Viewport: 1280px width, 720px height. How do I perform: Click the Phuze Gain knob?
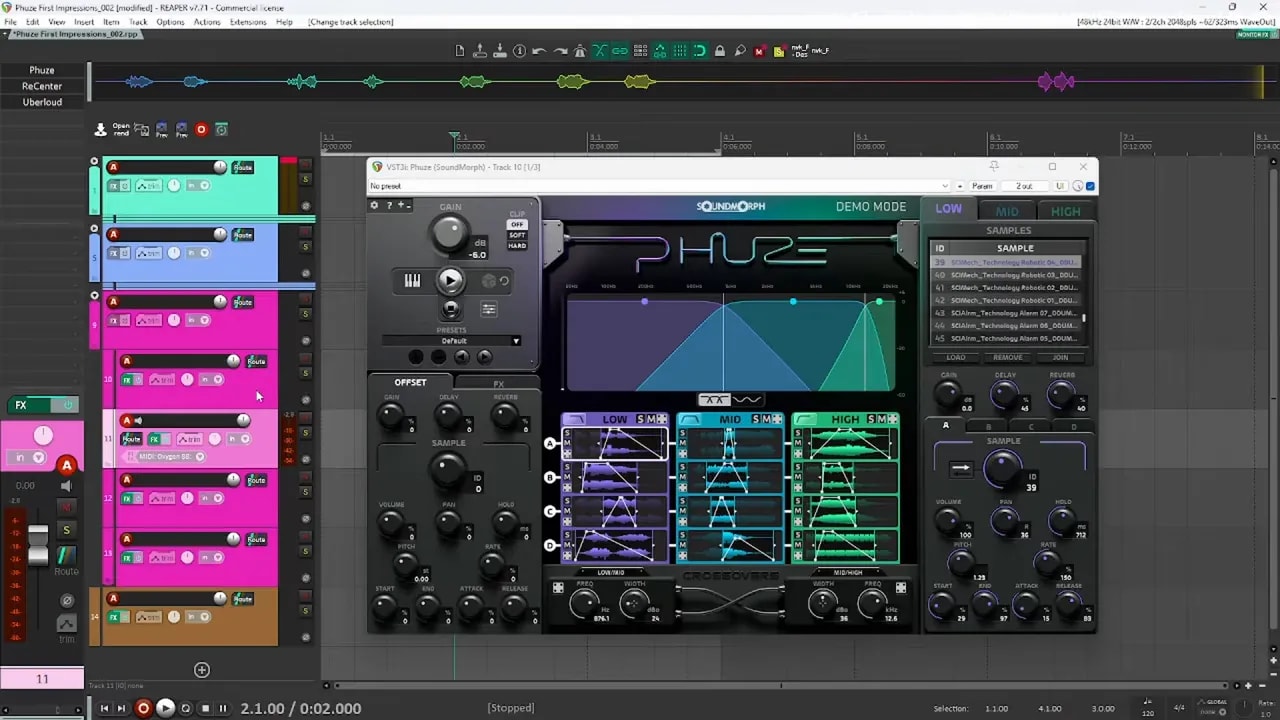pyautogui.click(x=450, y=233)
